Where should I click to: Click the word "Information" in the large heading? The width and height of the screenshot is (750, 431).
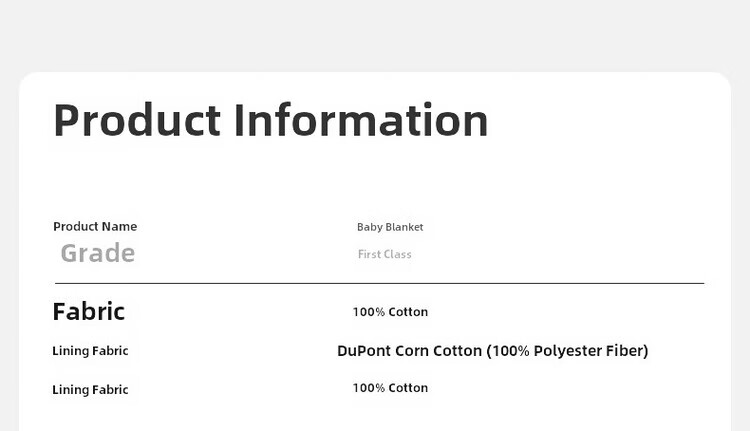(x=361, y=120)
